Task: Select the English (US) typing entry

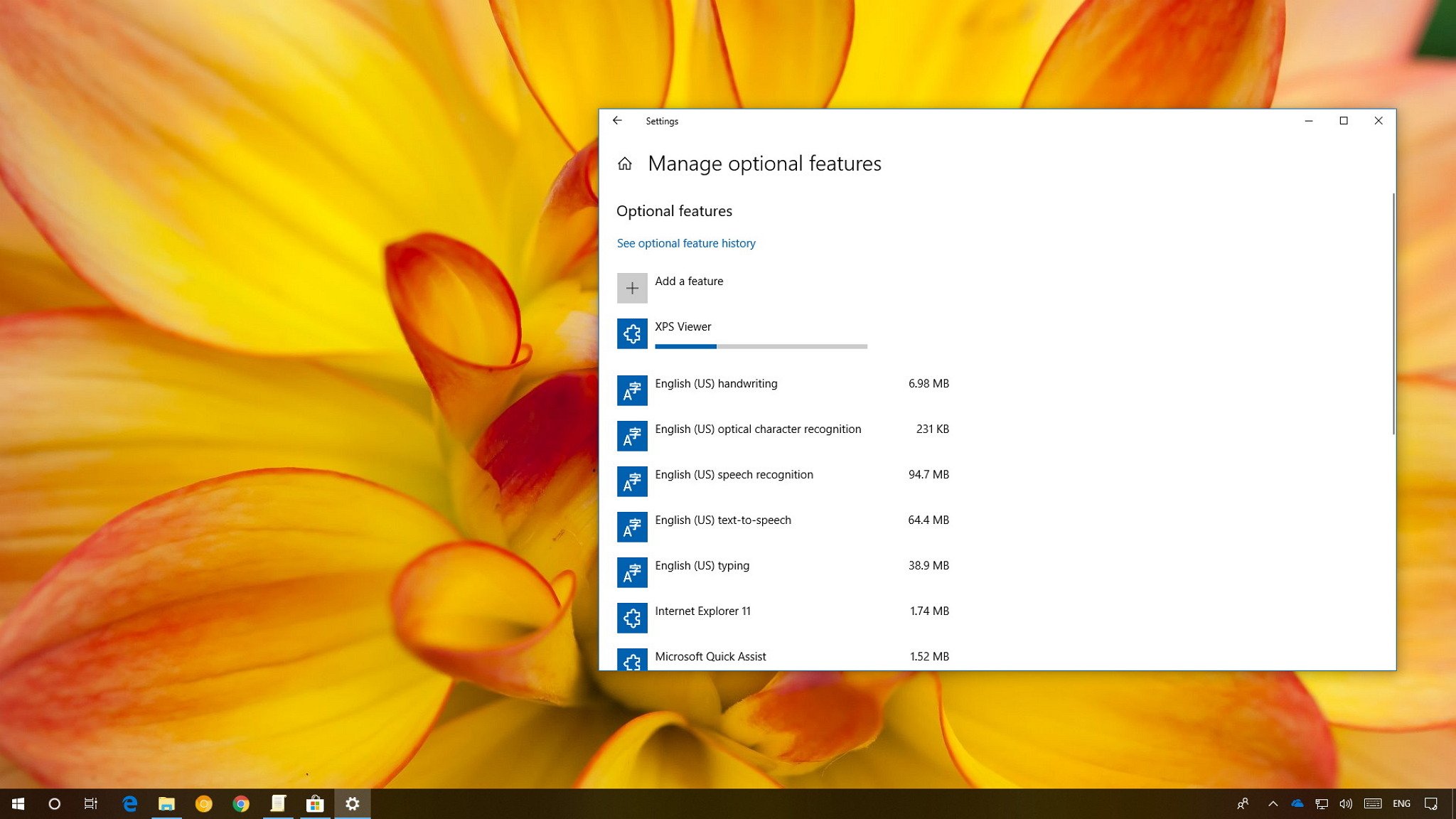Action: pos(783,572)
